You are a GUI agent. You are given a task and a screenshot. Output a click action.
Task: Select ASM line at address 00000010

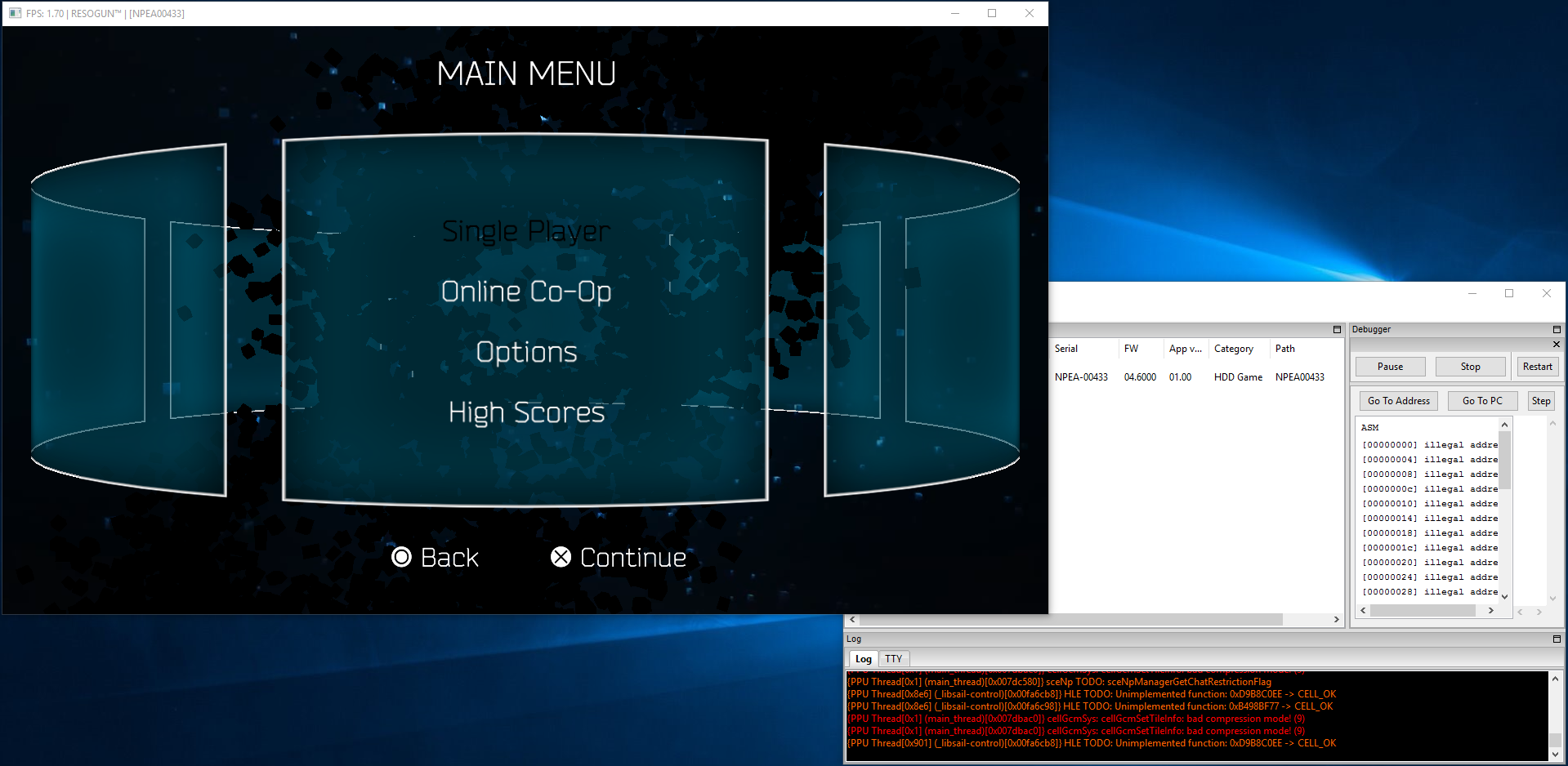1429,504
